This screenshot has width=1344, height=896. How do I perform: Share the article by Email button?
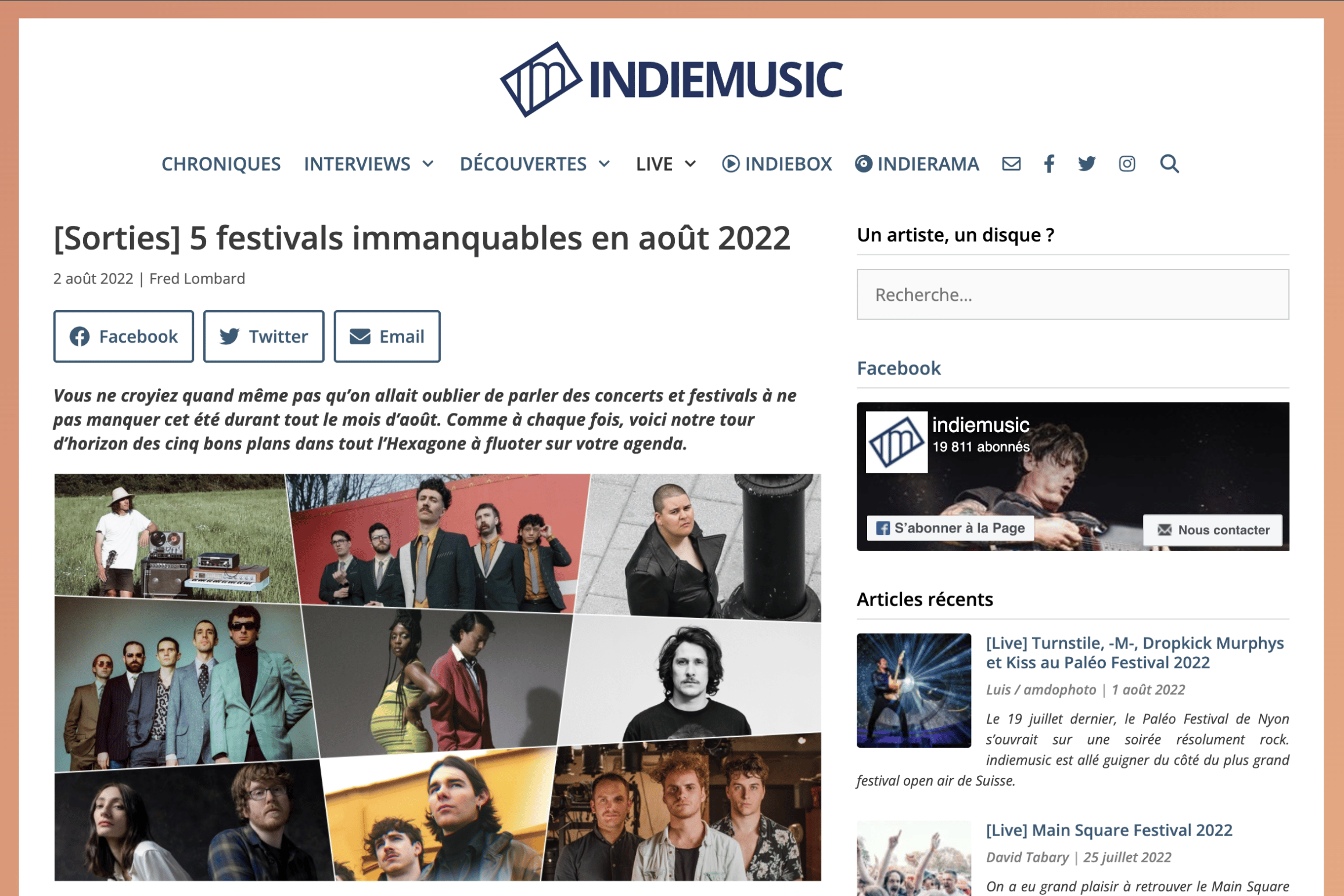[x=387, y=336]
